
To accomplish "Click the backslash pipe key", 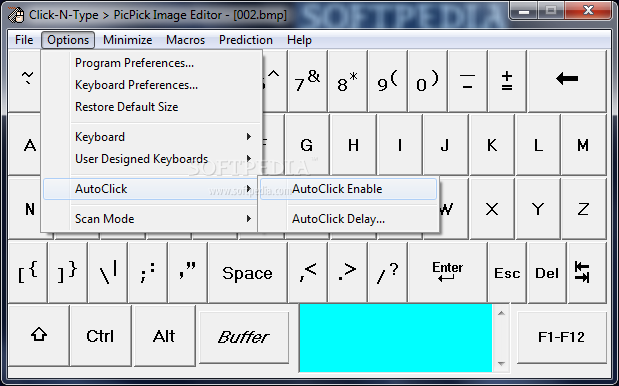I will 108,272.
